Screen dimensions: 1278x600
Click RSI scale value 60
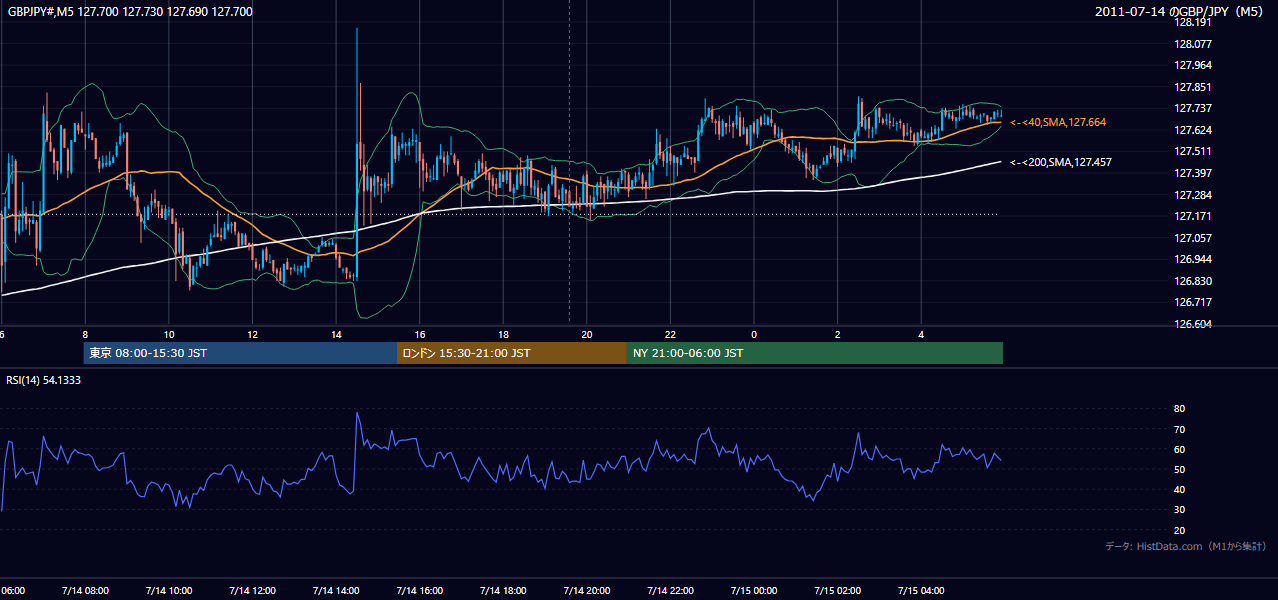click(x=1179, y=450)
